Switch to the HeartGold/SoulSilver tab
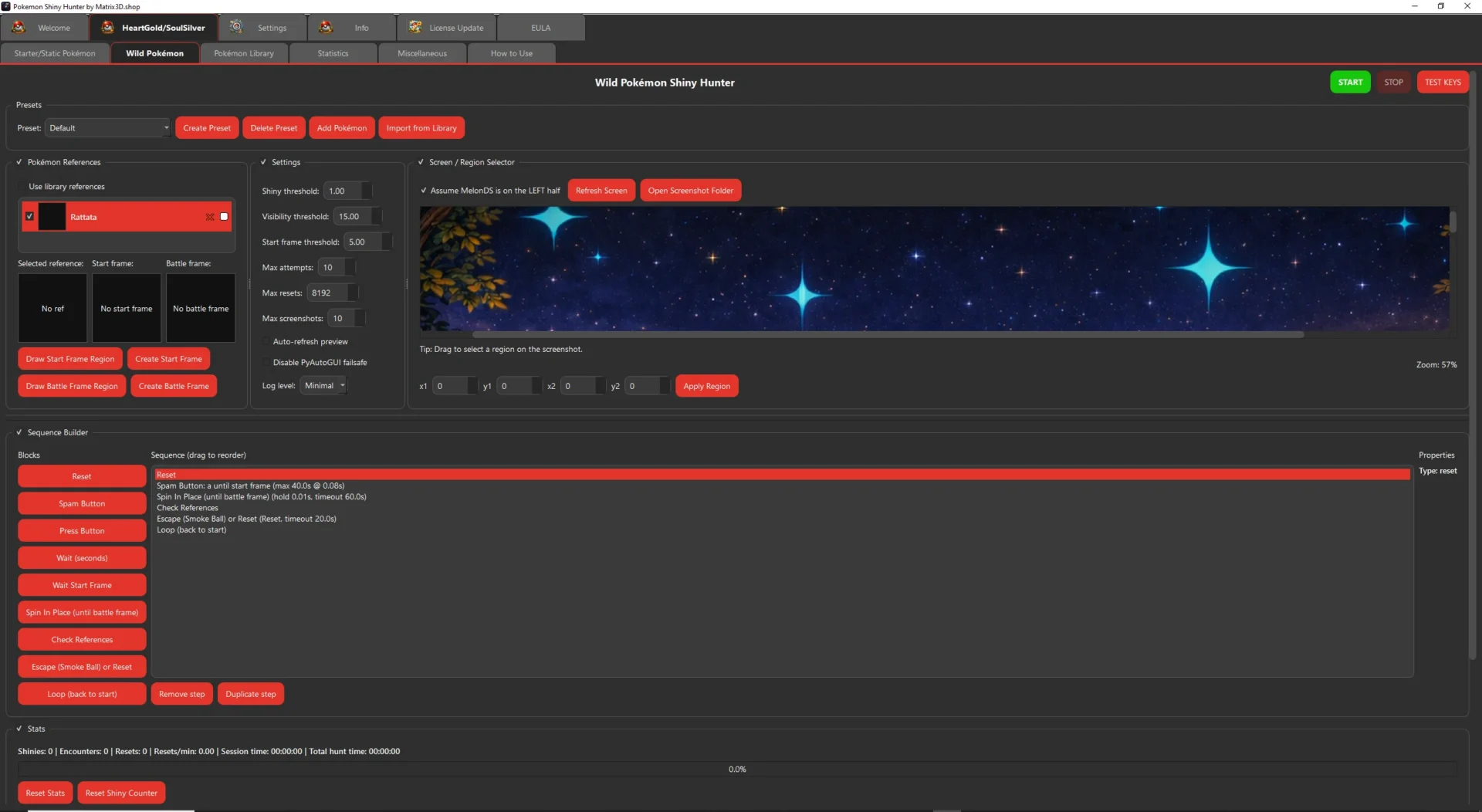This screenshot has width=1482, height=812. click(154, 28)
